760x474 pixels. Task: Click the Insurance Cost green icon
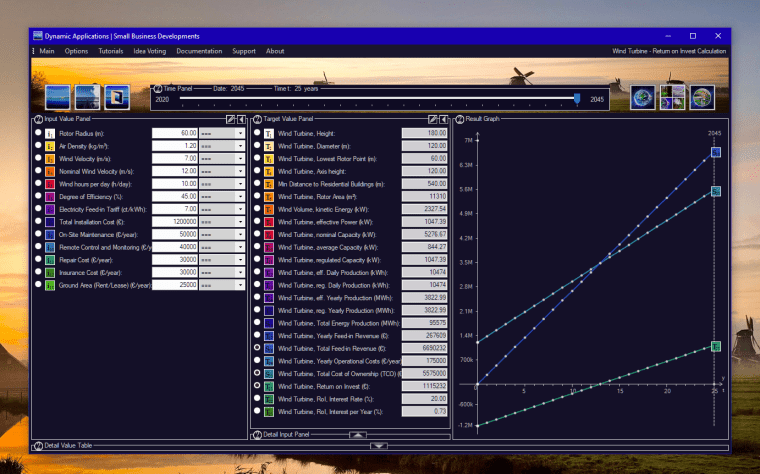(x=50, y=273)
